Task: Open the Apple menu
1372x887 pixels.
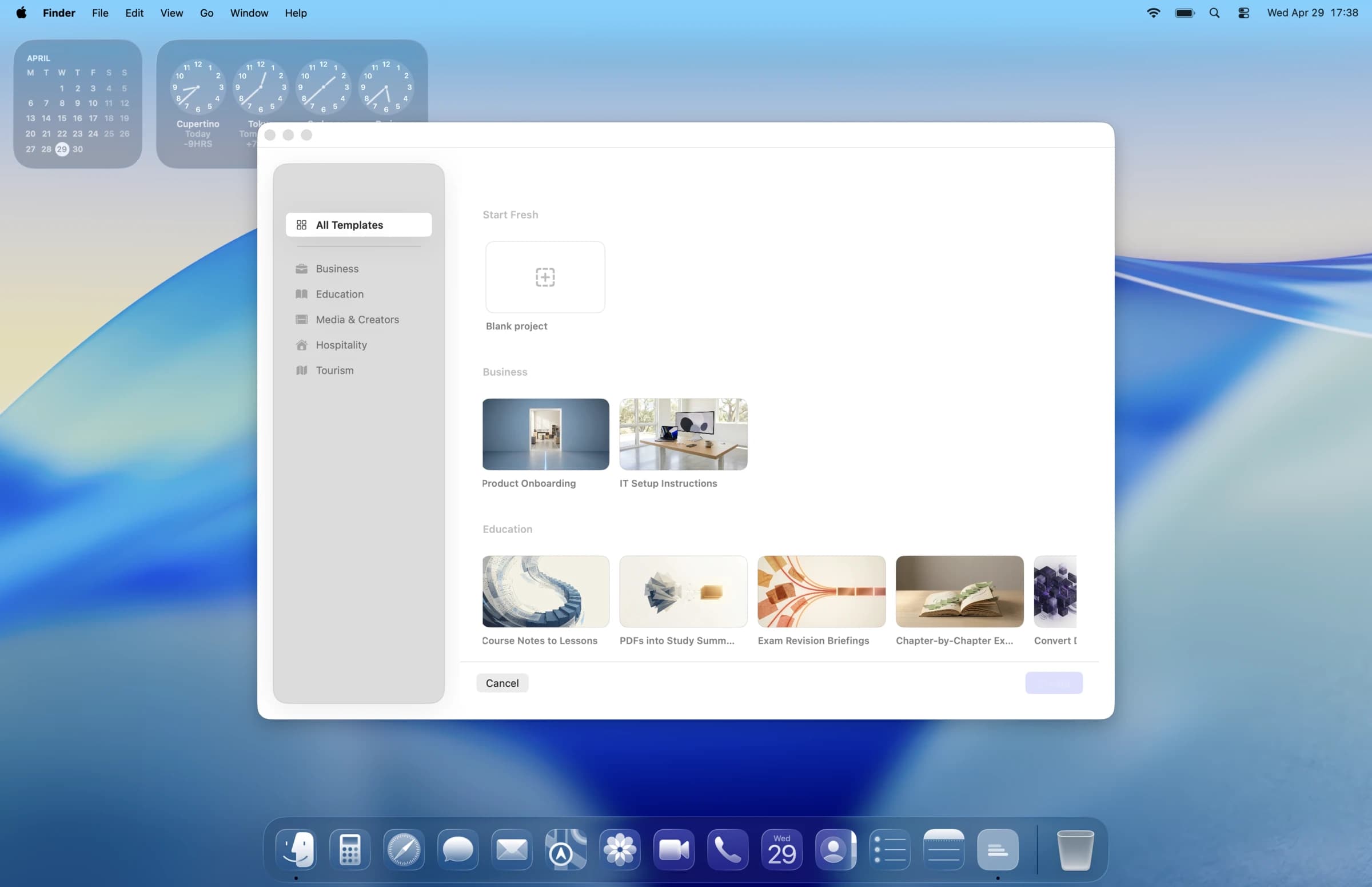Action: (x=21, y=13)
